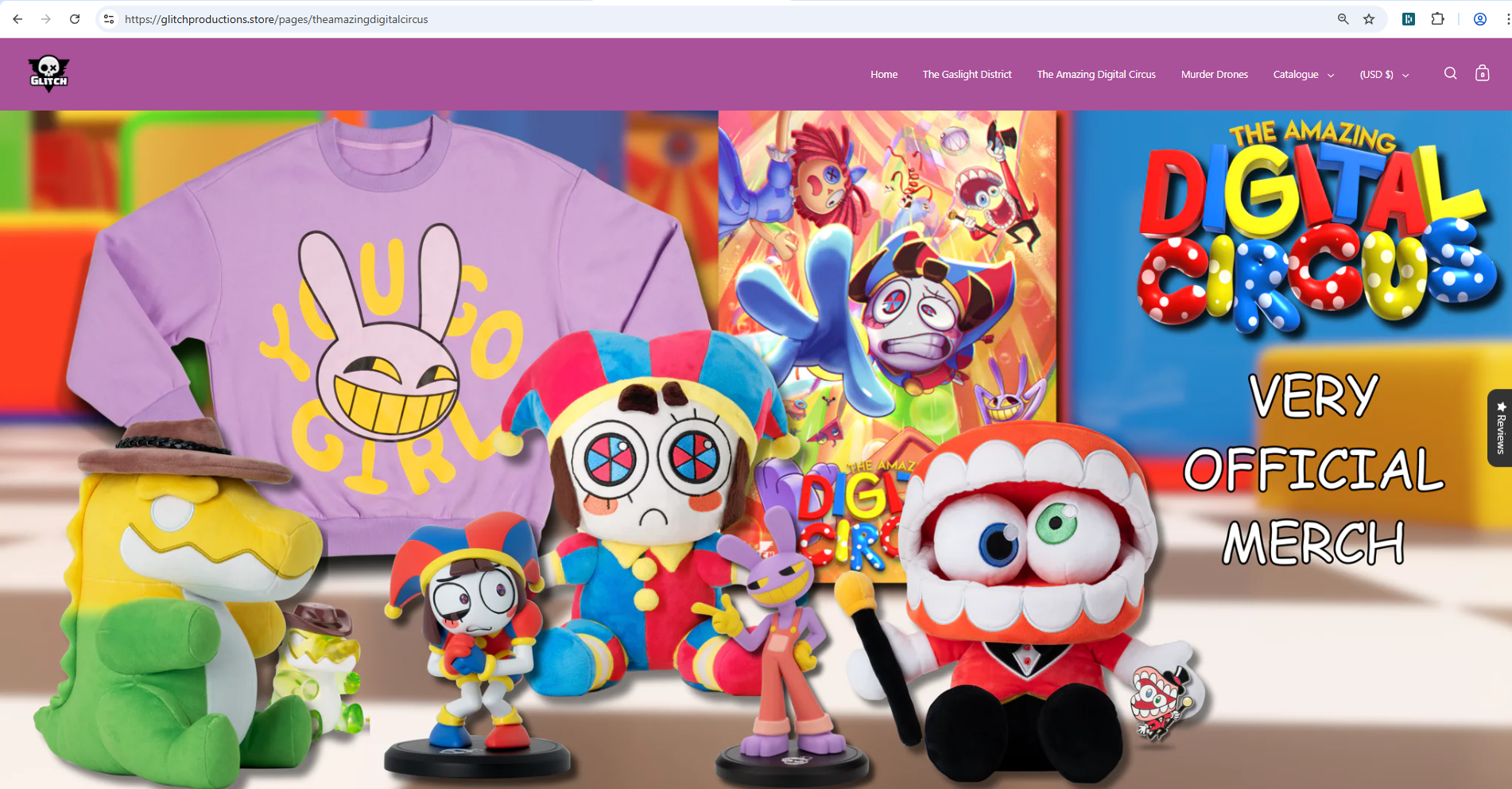Click the Glitch skull logo

tap(48, 74)
